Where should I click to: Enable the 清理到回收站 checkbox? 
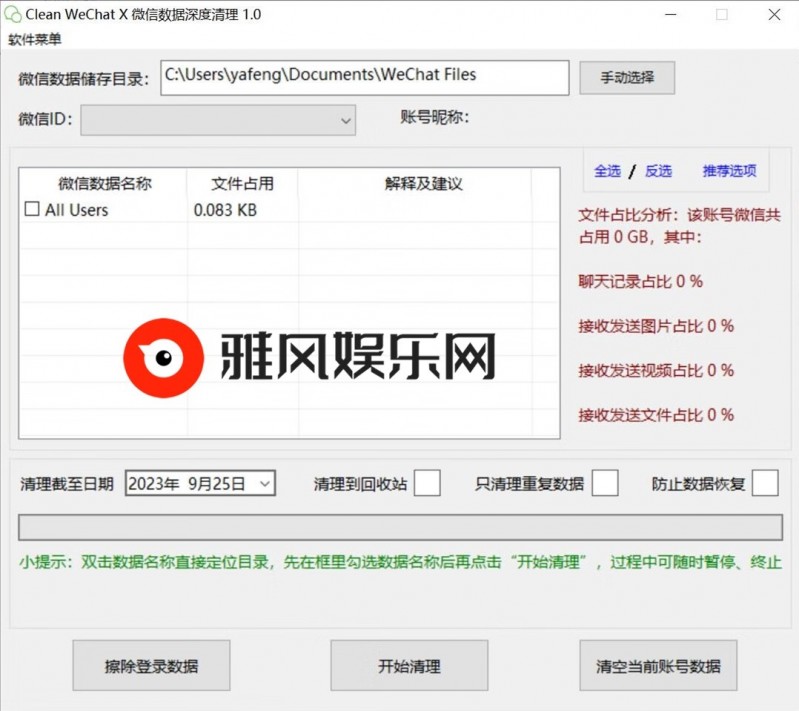tap(427, 483)
